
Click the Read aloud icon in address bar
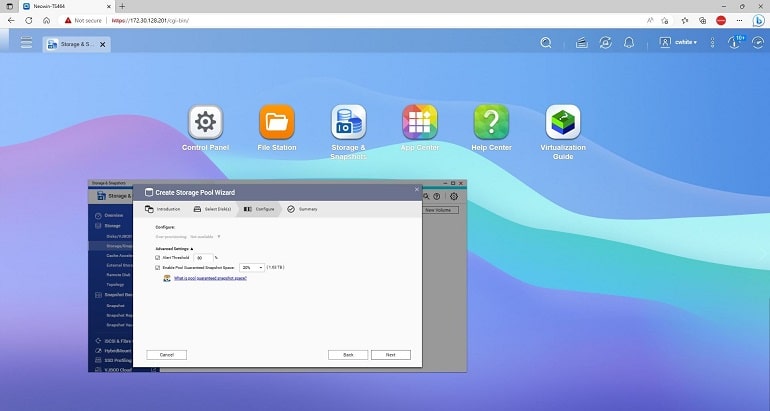(650, 21)
